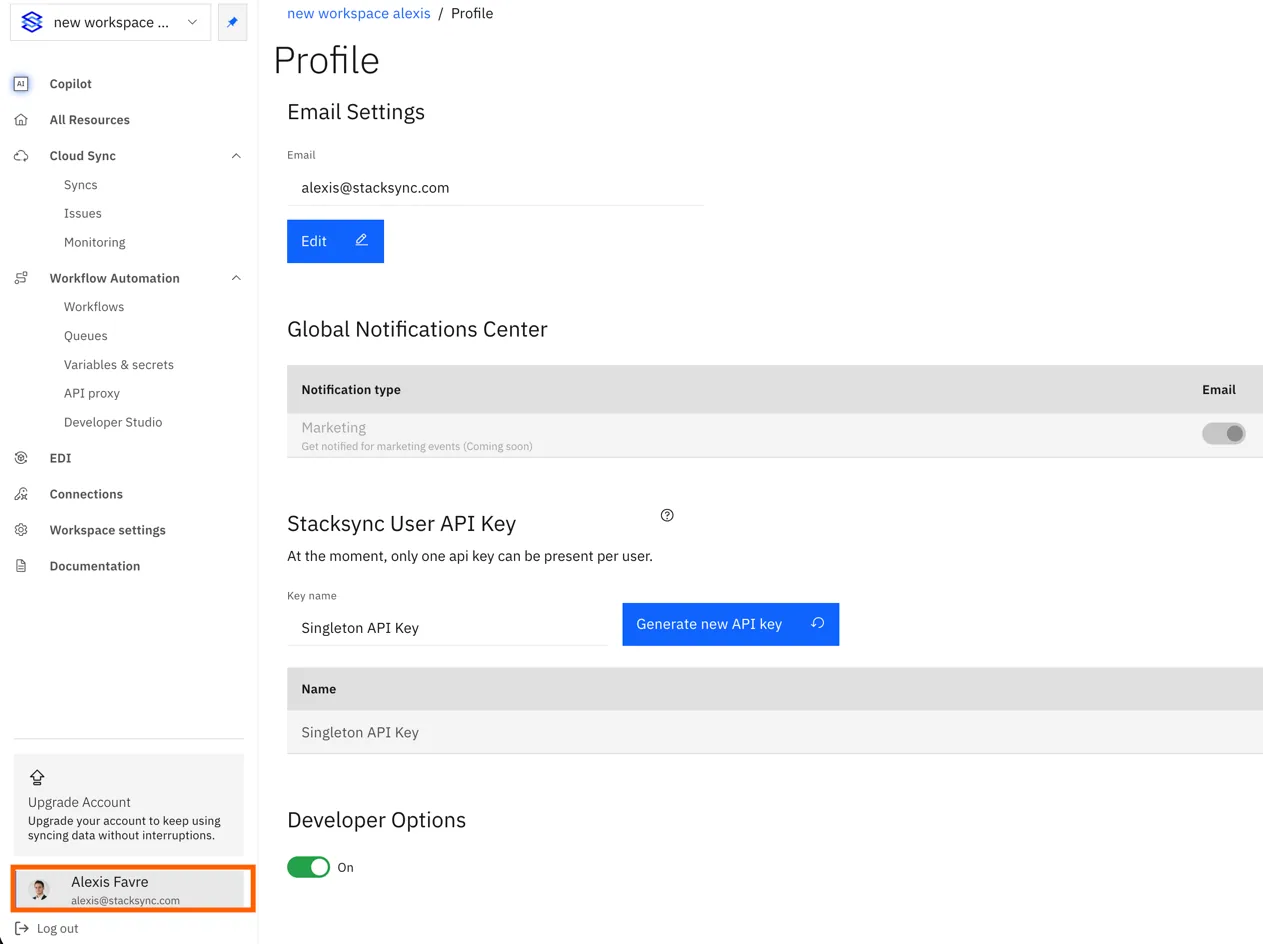Toggle the Developer Options switch off
This screenshot has height=944, width=1263.
(x=308, y=867)
